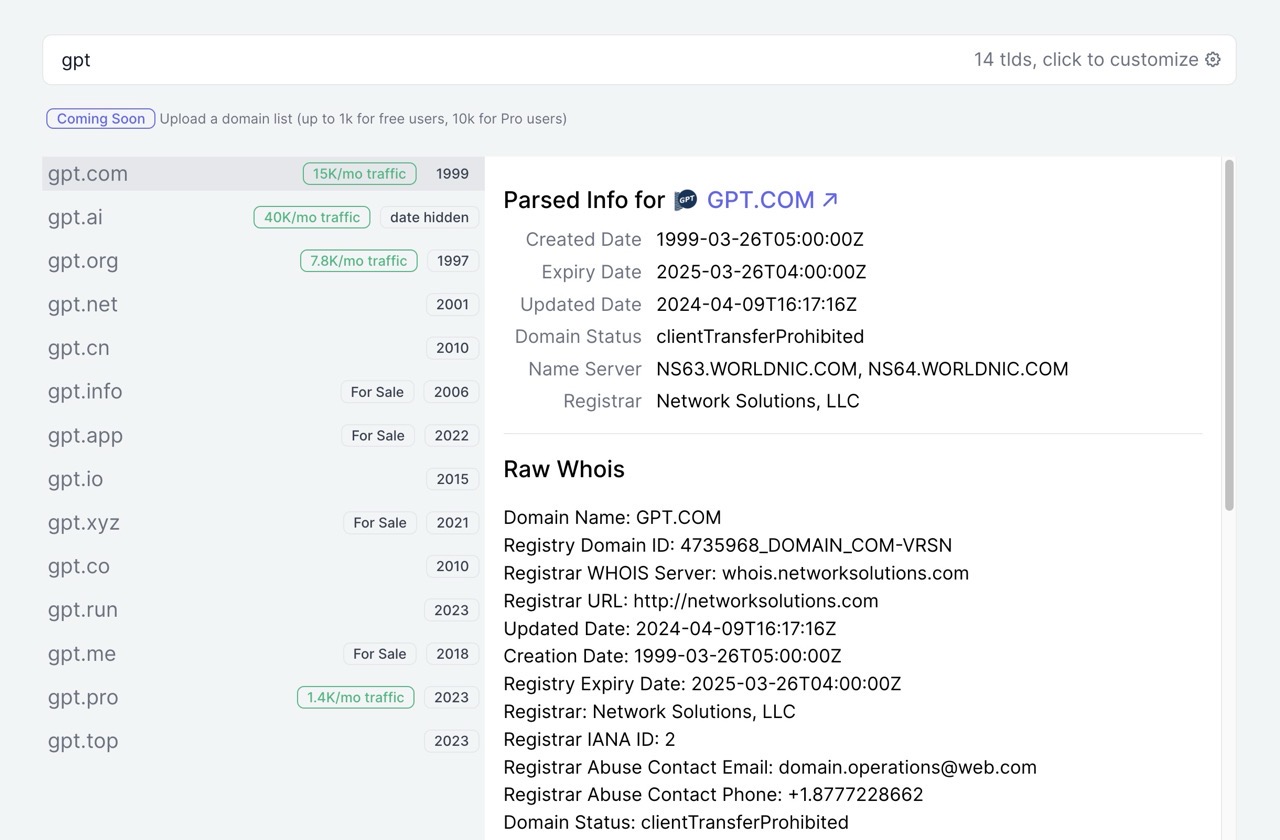Select the gpt.run domain row
The image size is (1280, 840).
(263, 610)
